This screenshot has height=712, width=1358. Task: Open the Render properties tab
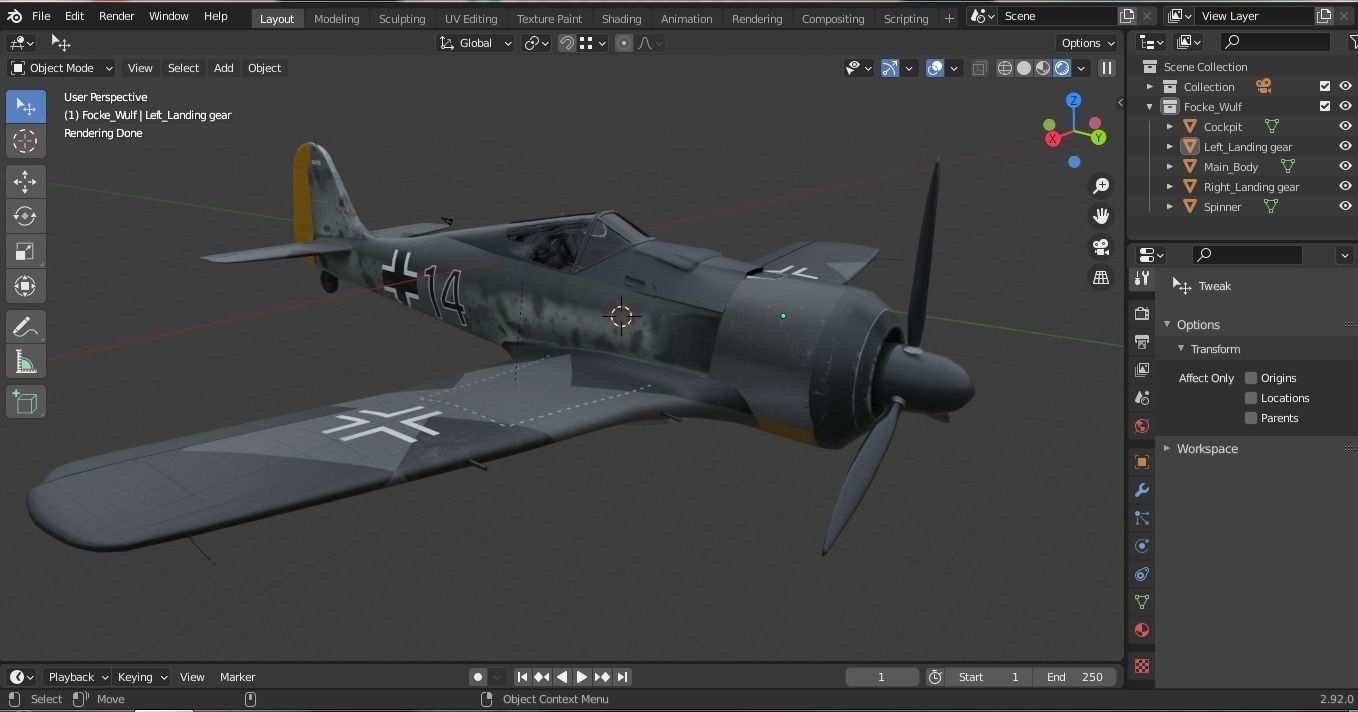1142,314
